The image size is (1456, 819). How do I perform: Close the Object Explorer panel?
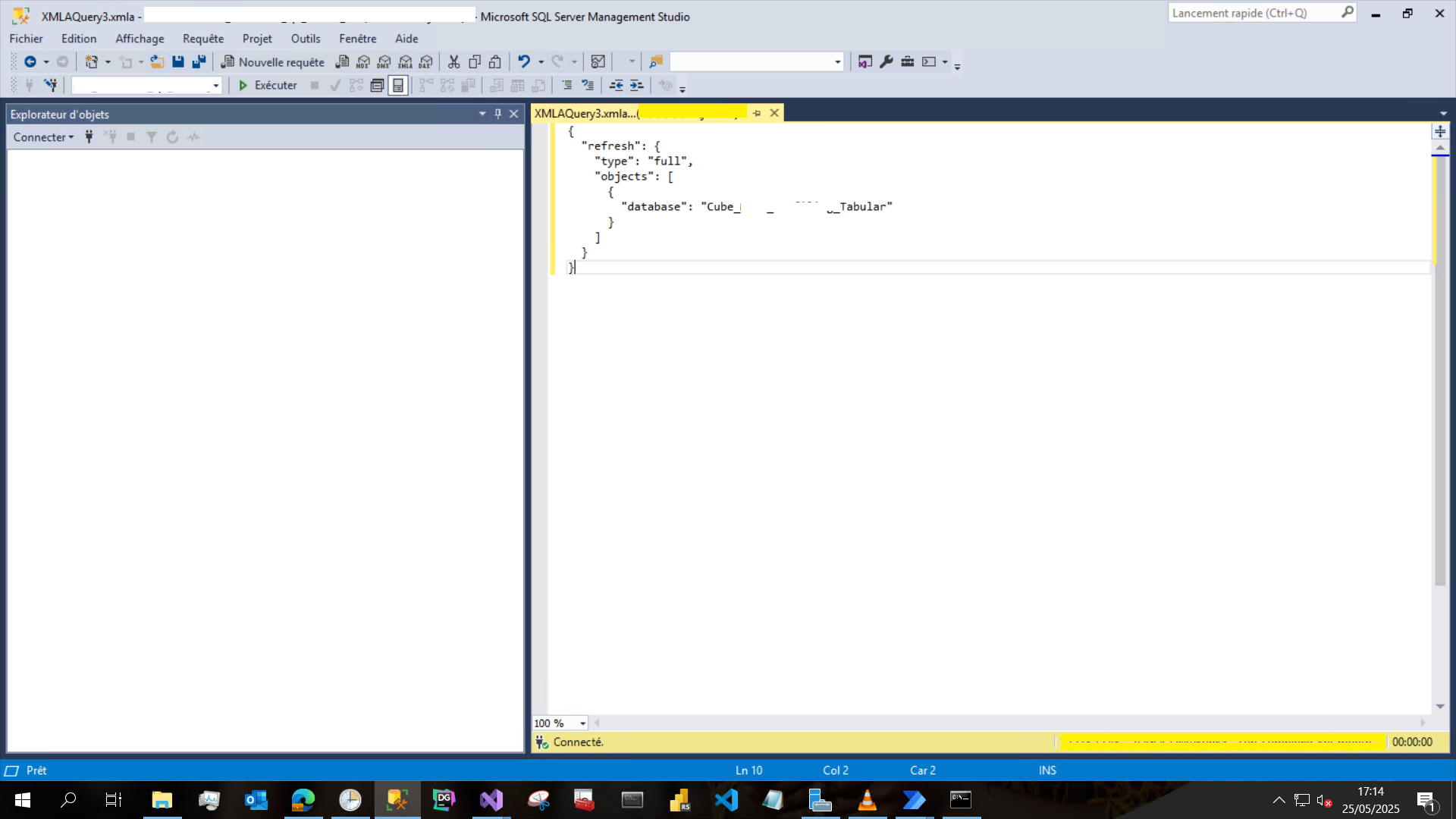514,114
